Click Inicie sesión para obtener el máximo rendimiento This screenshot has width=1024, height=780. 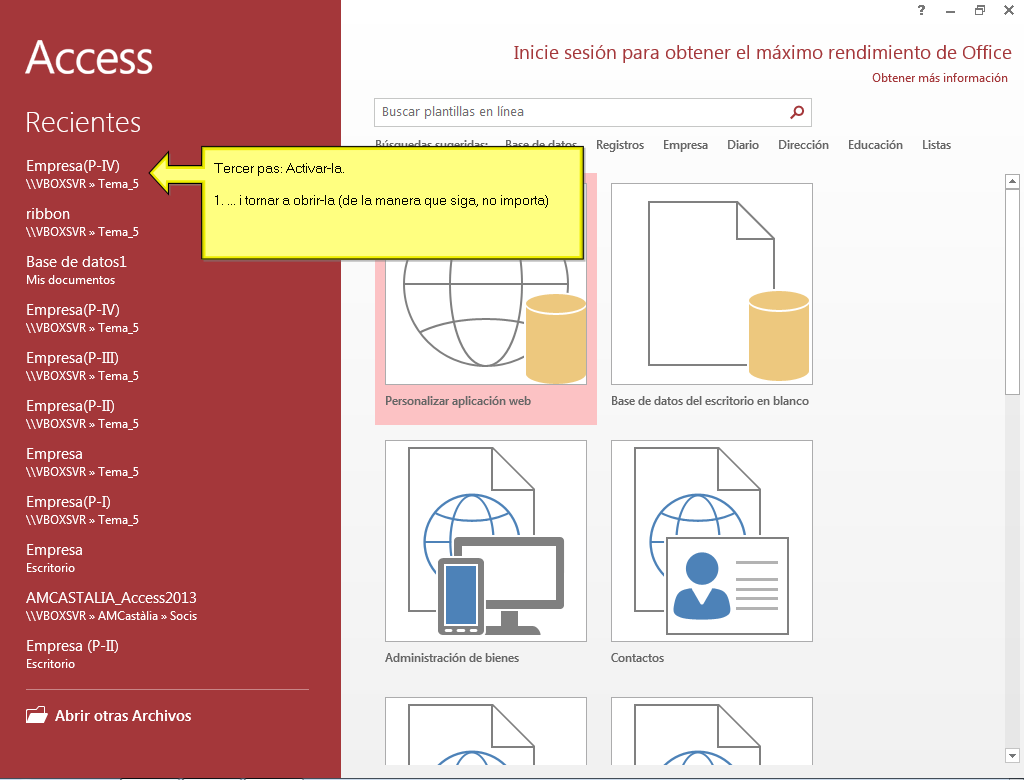762,52
